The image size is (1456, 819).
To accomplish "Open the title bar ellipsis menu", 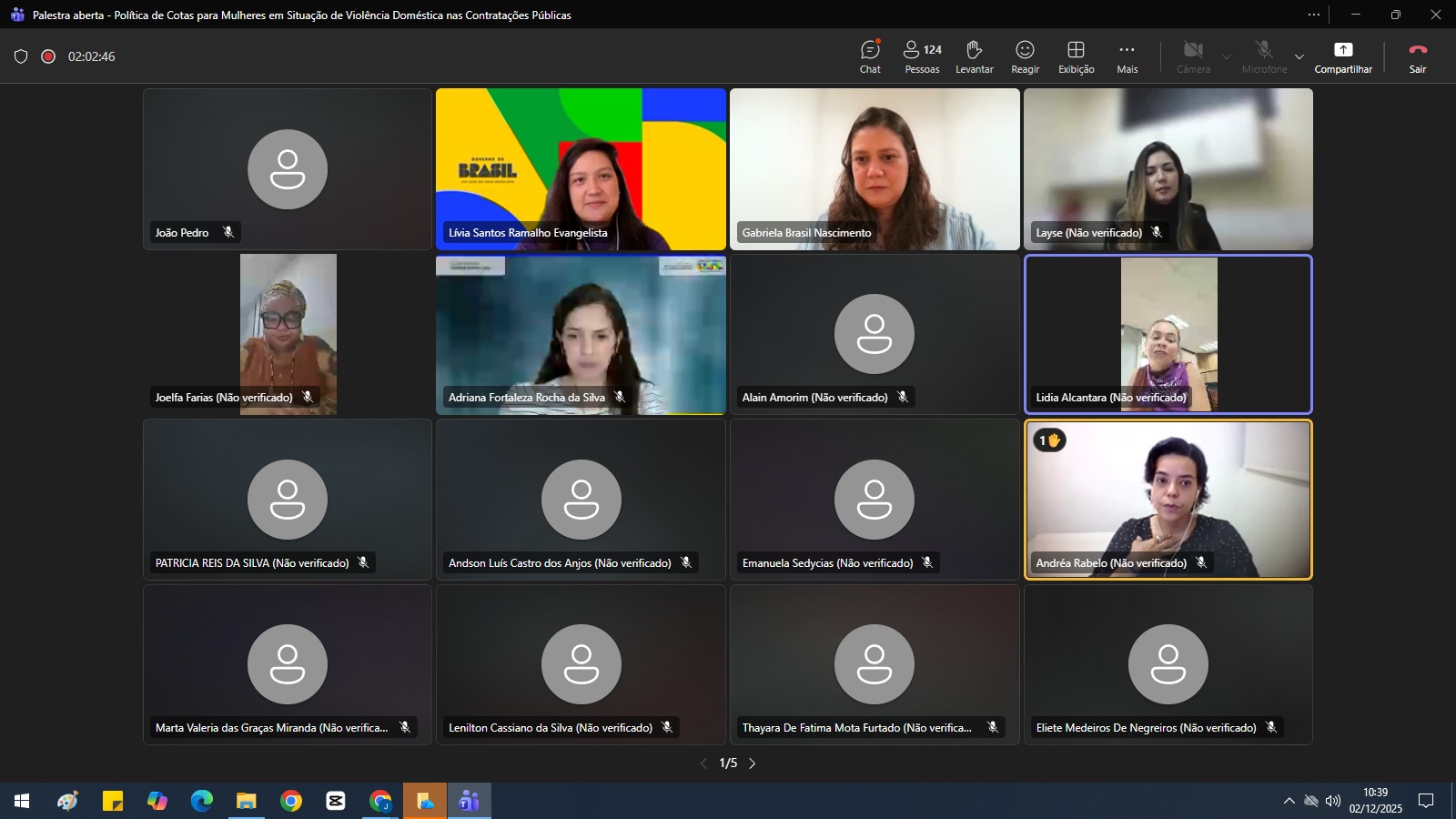I will 1313,15.
